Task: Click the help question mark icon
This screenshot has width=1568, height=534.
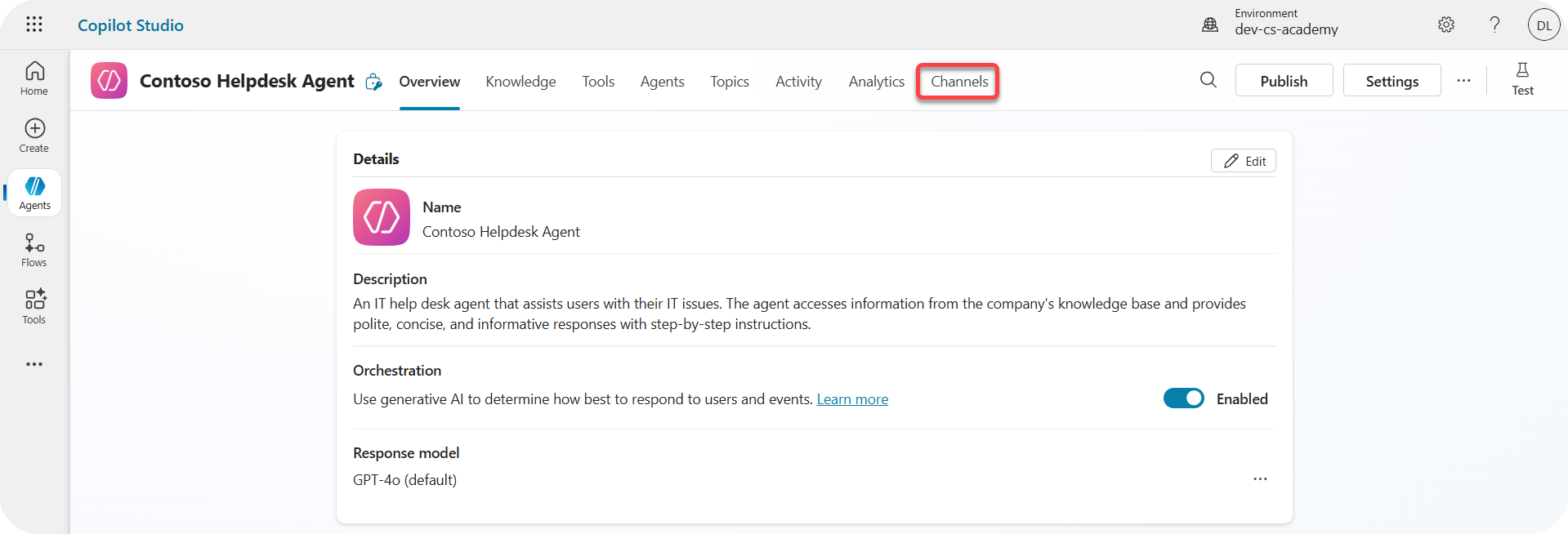Action: 1494,24
